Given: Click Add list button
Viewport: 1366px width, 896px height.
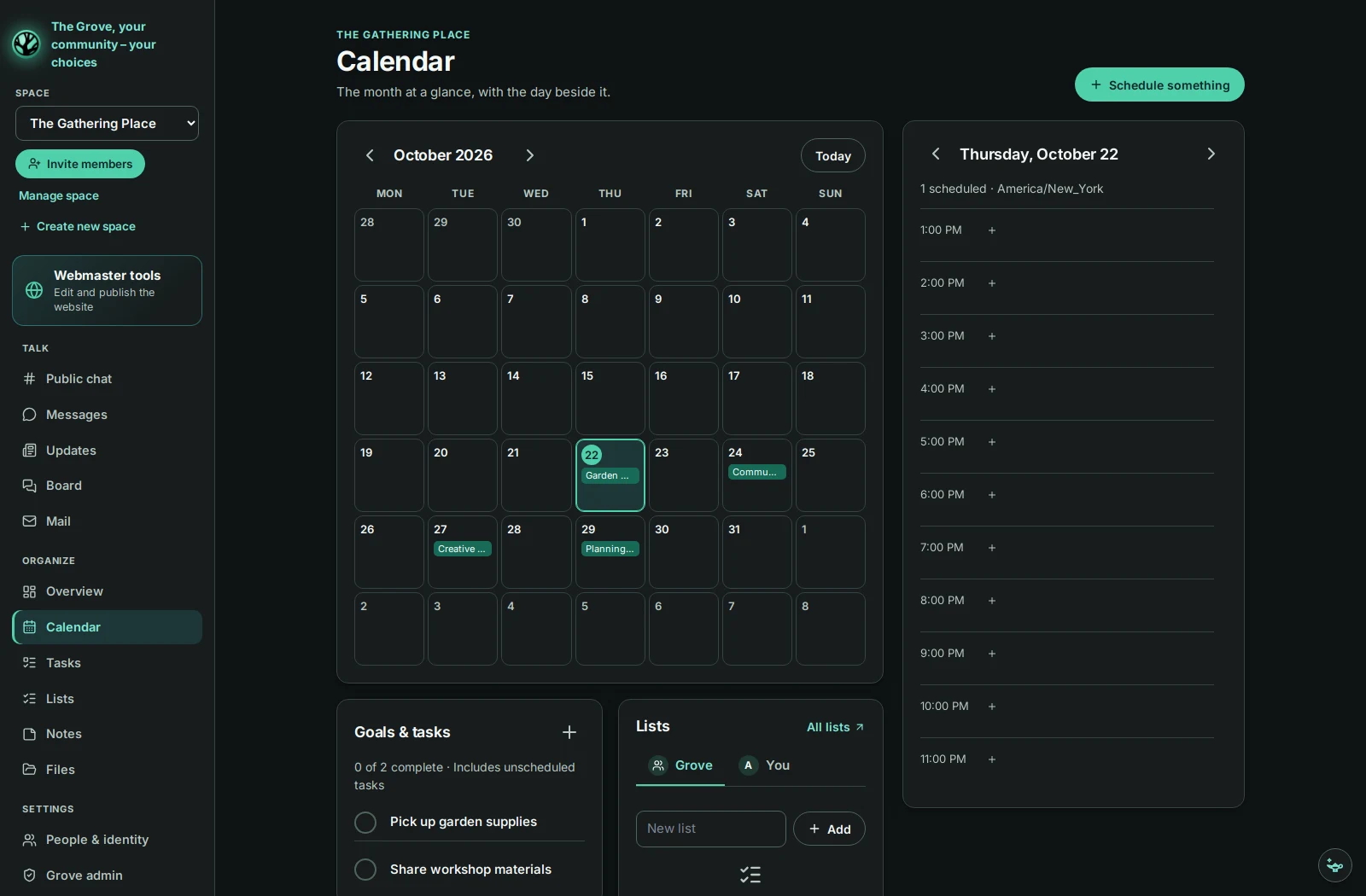Looking at the screenshot, I should pyautogui.click(x=829, y=829).
